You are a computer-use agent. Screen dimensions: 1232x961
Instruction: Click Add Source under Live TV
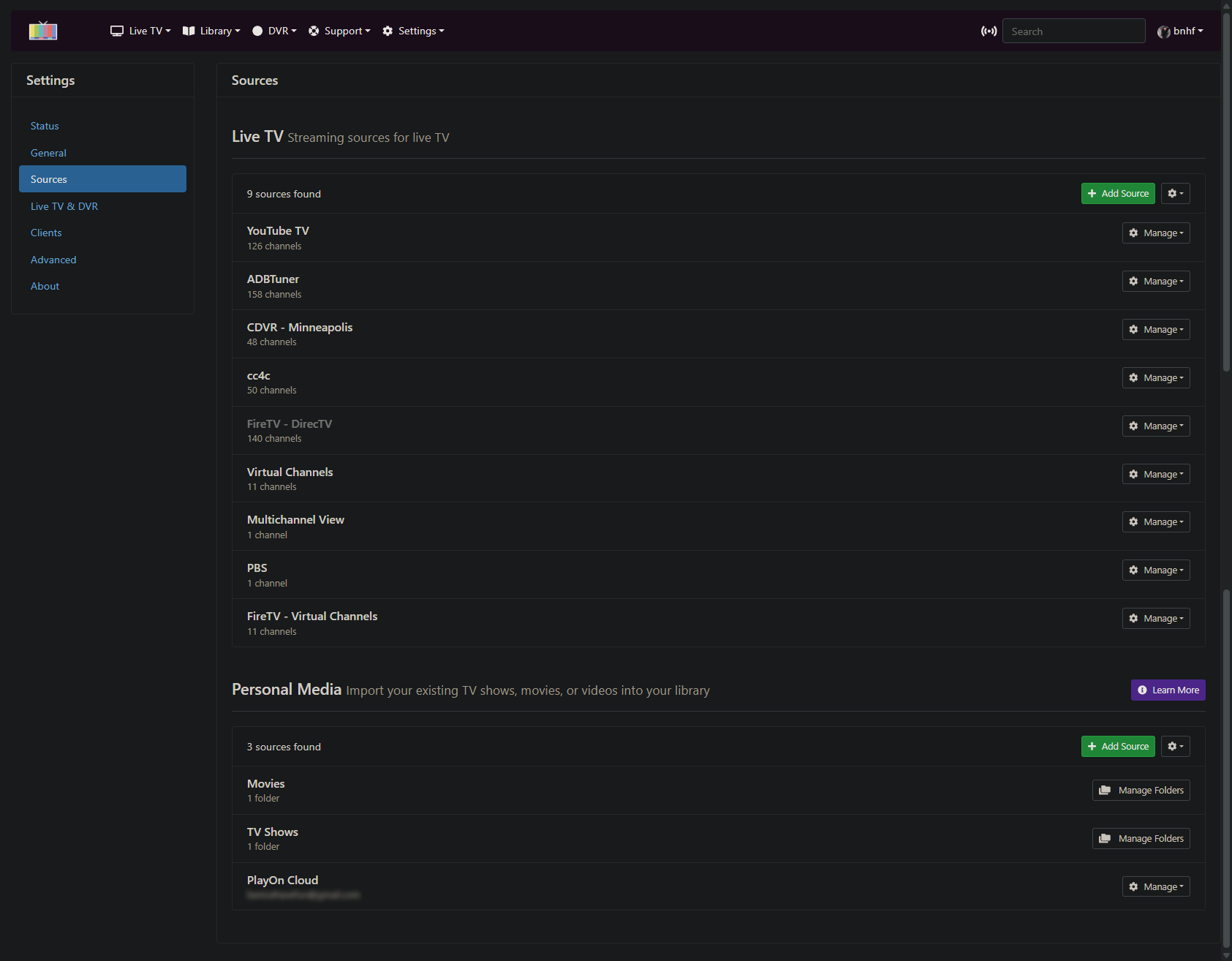pyautogui.click(x=1118, y=193)
